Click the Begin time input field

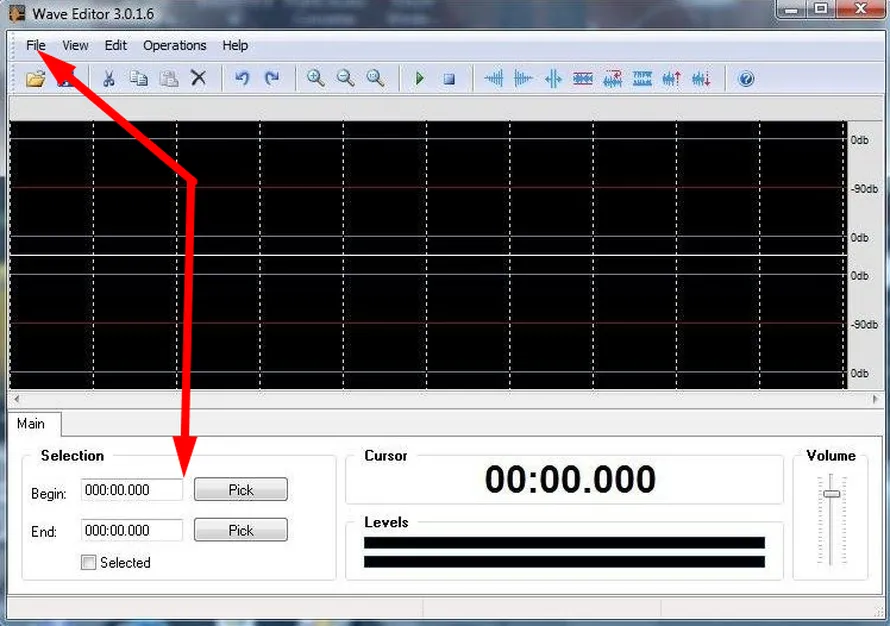[132, 490]
